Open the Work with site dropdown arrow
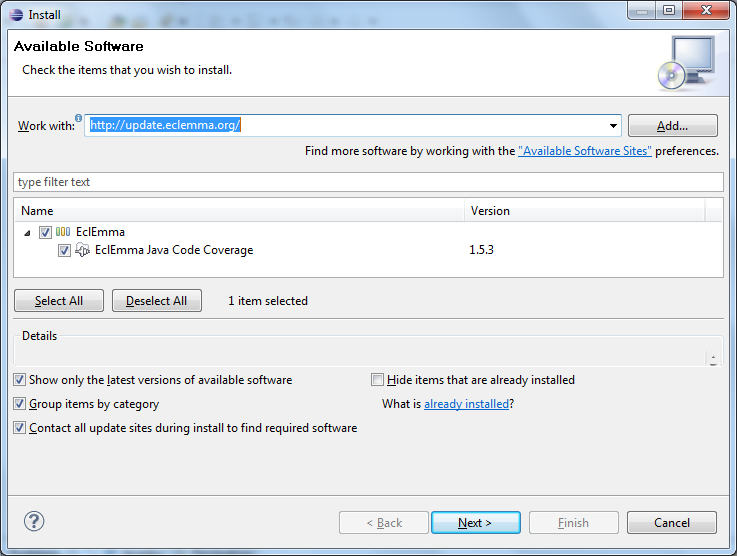Image resolution: width=737 pixels, height=556 pixels. pyautogui.click(x=613, y=125)
